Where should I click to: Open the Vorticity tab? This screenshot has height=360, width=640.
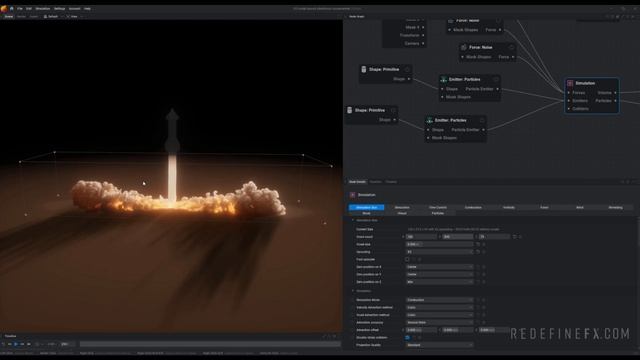tap(509, 207)
